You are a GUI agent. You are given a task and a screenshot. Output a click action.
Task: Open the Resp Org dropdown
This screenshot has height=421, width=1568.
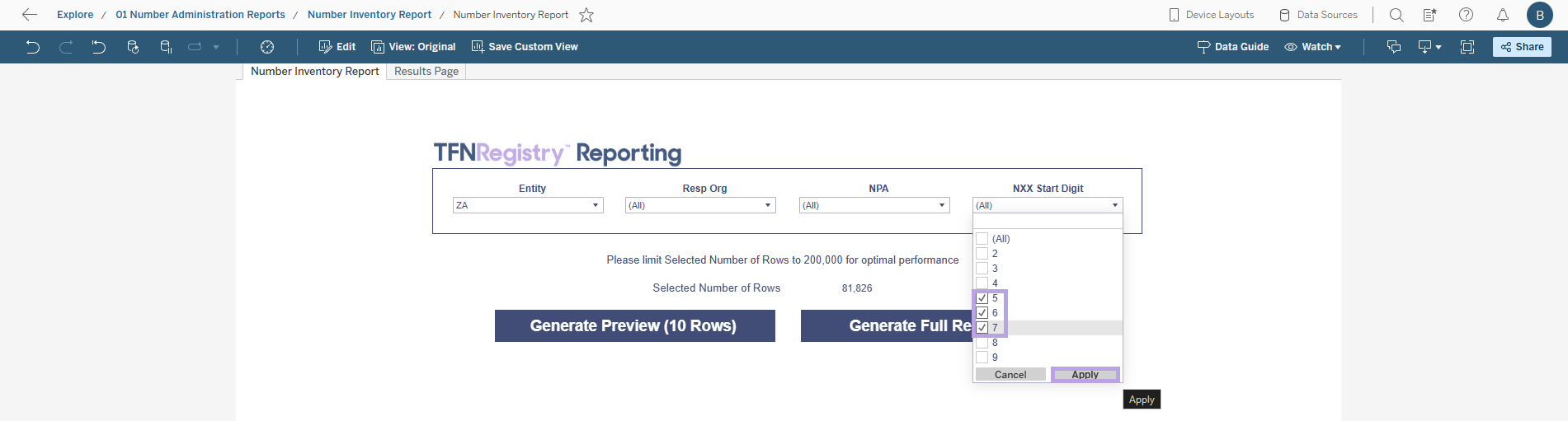coord(700,205)
